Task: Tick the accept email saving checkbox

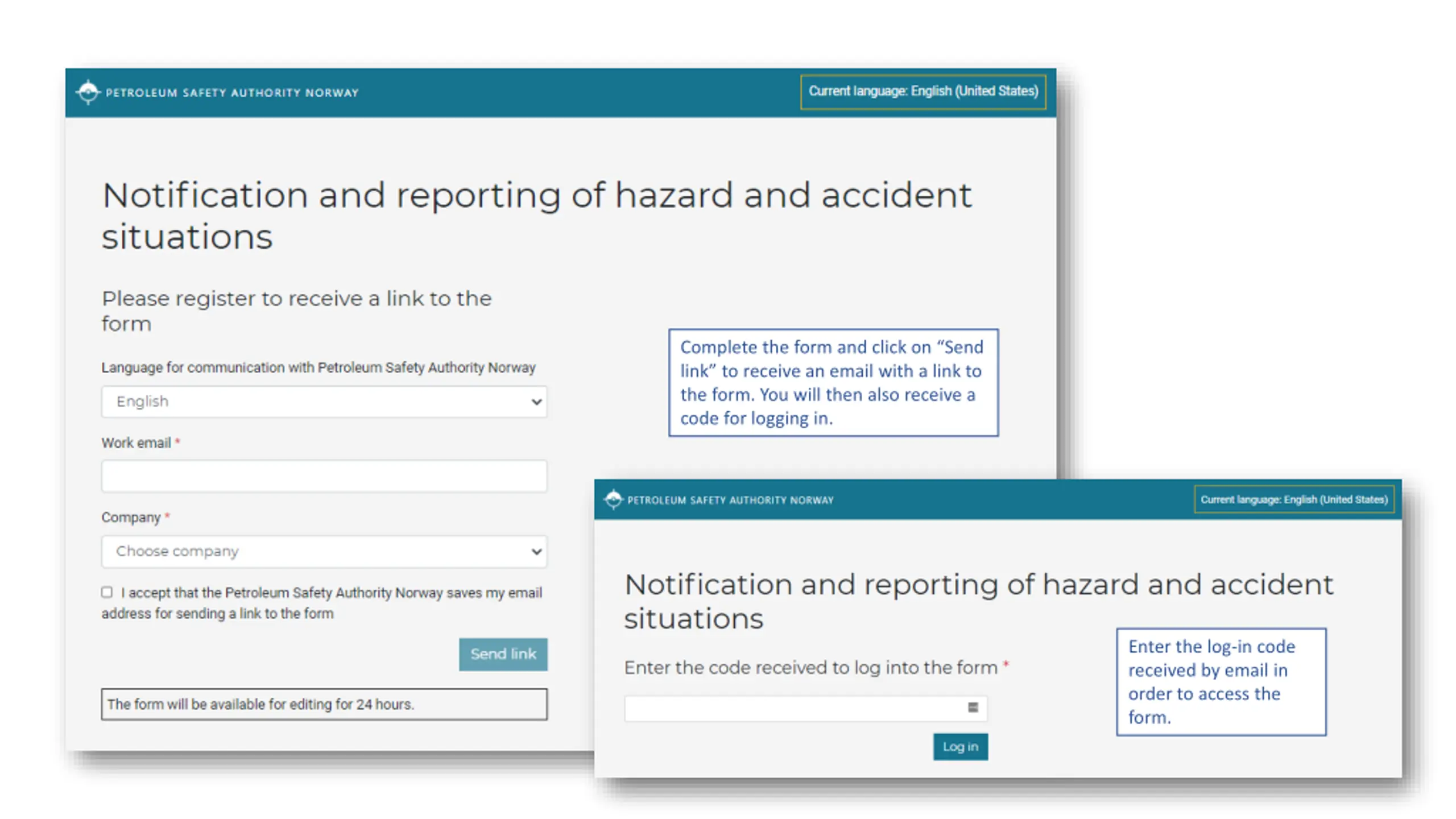Action: click(107, 592)
